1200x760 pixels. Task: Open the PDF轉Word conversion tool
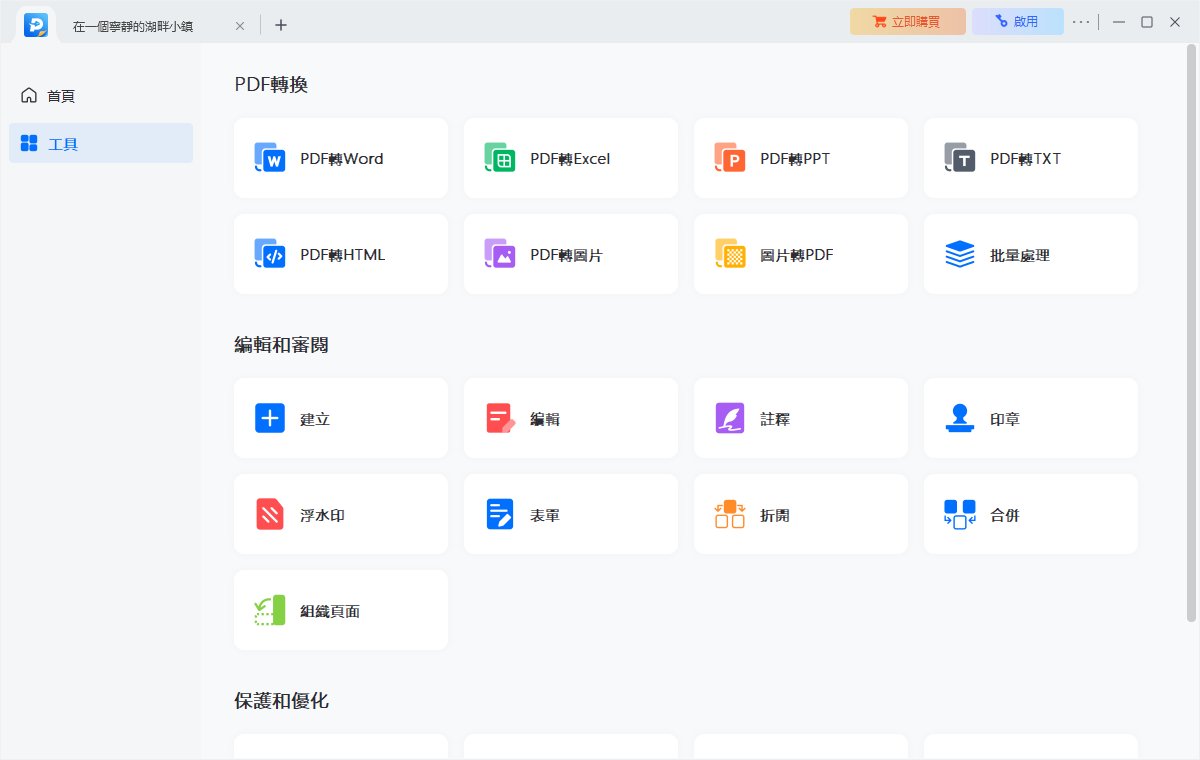(x=340, y=158)
